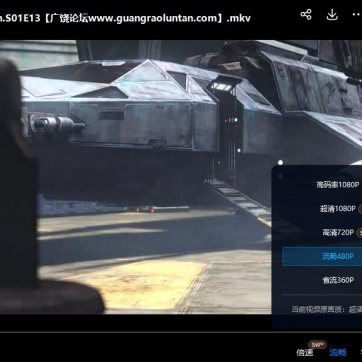The width and height of the screenshot is (362, 362).
Task: Select the highlighted 流畅480P quality option
Action: 322,256
